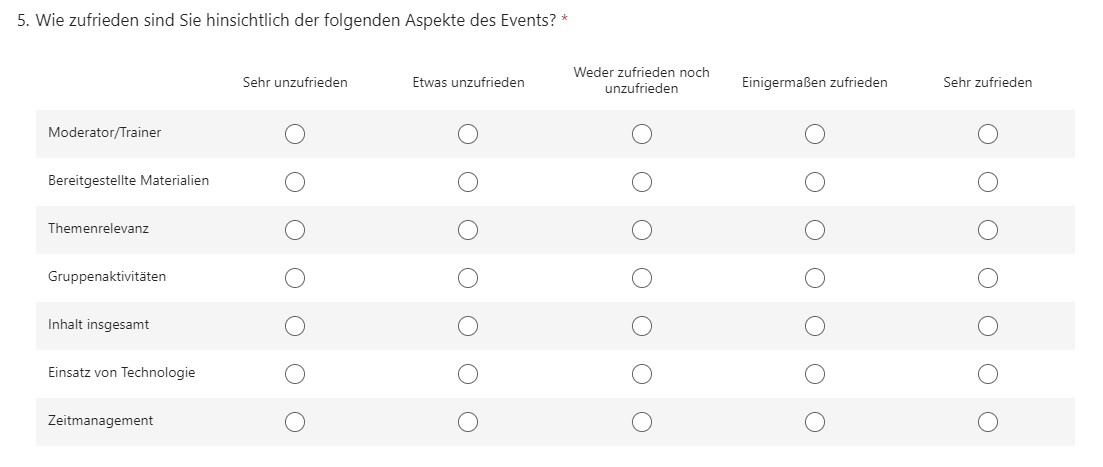
Task: Choose Weder zufrieden noch unzufrieden for Zeitmanagement
Action: [642, 422]
